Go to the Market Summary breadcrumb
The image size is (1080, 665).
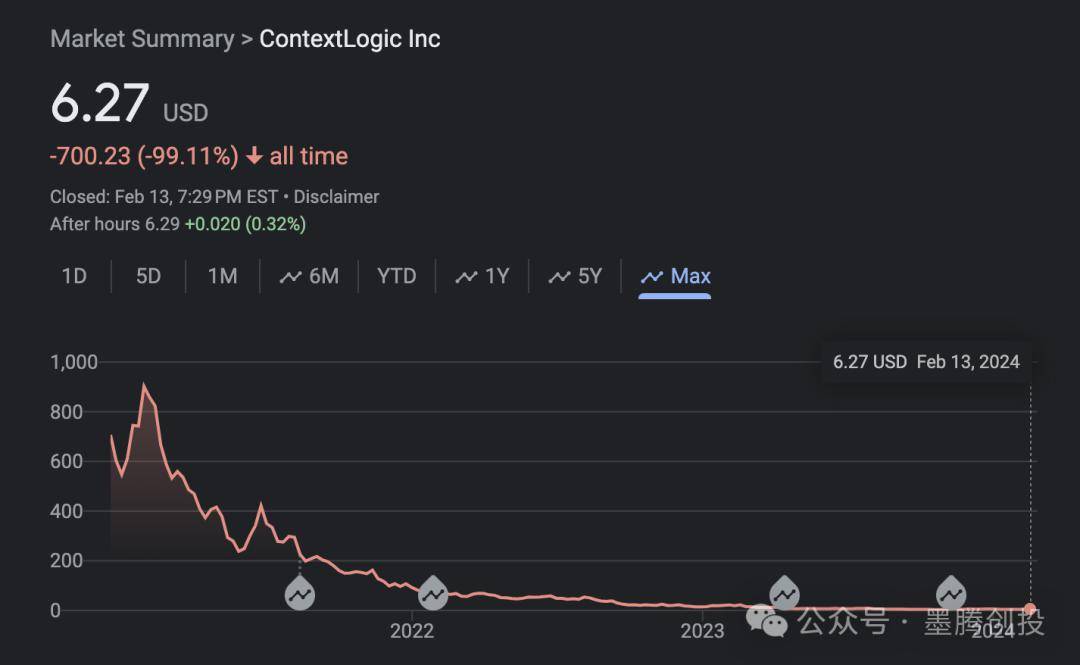click(141, 39)
